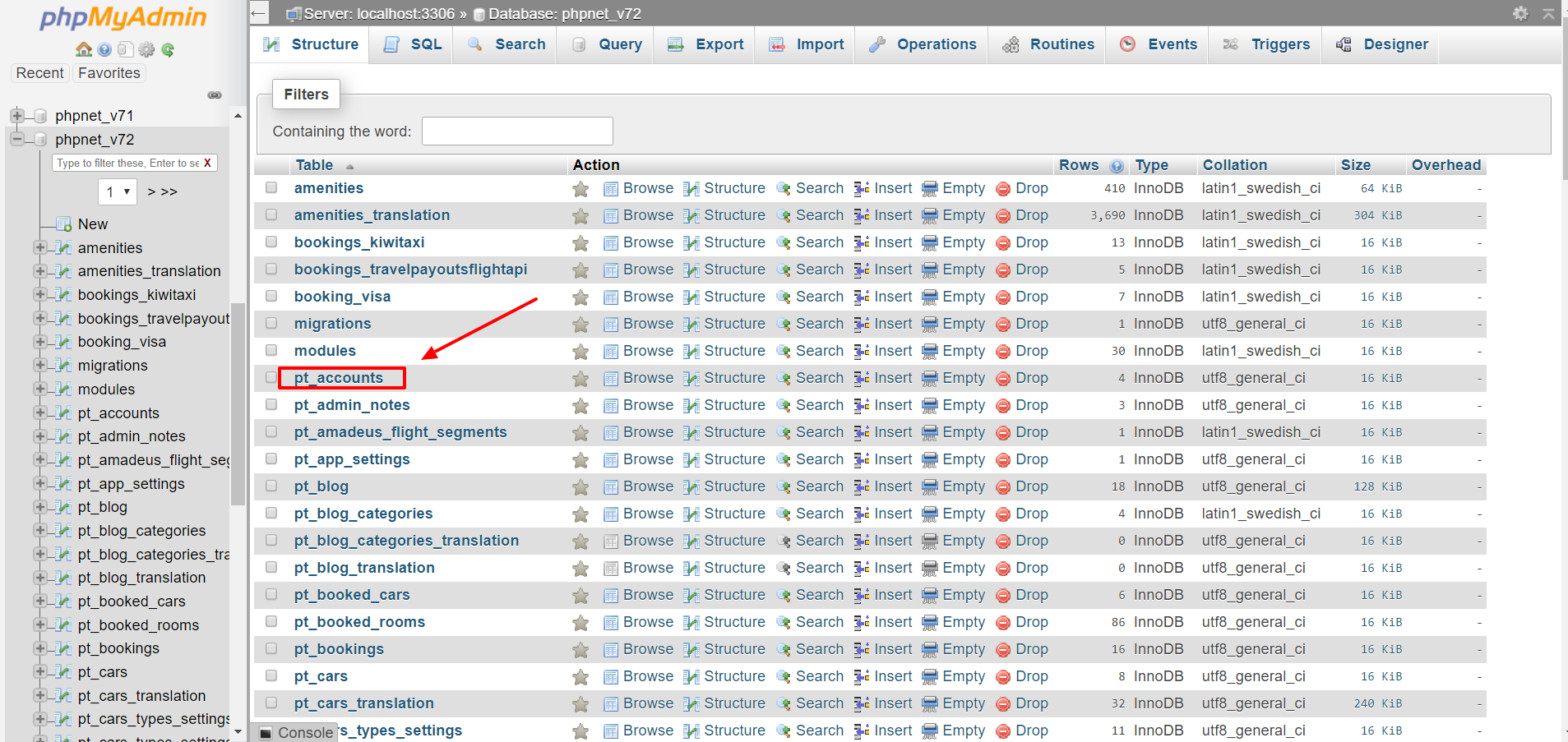This screenshot has height=742, width=1568.
Task: Click the help question mark icon in the sidebar
Action: pos(104,49)
